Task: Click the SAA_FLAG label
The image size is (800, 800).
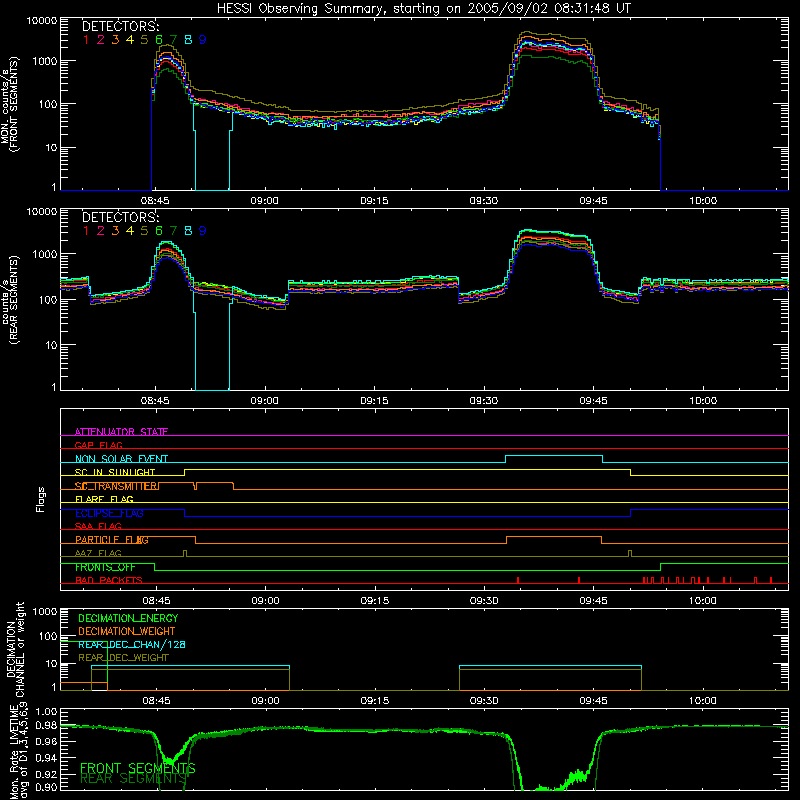Action: [98, 526]
